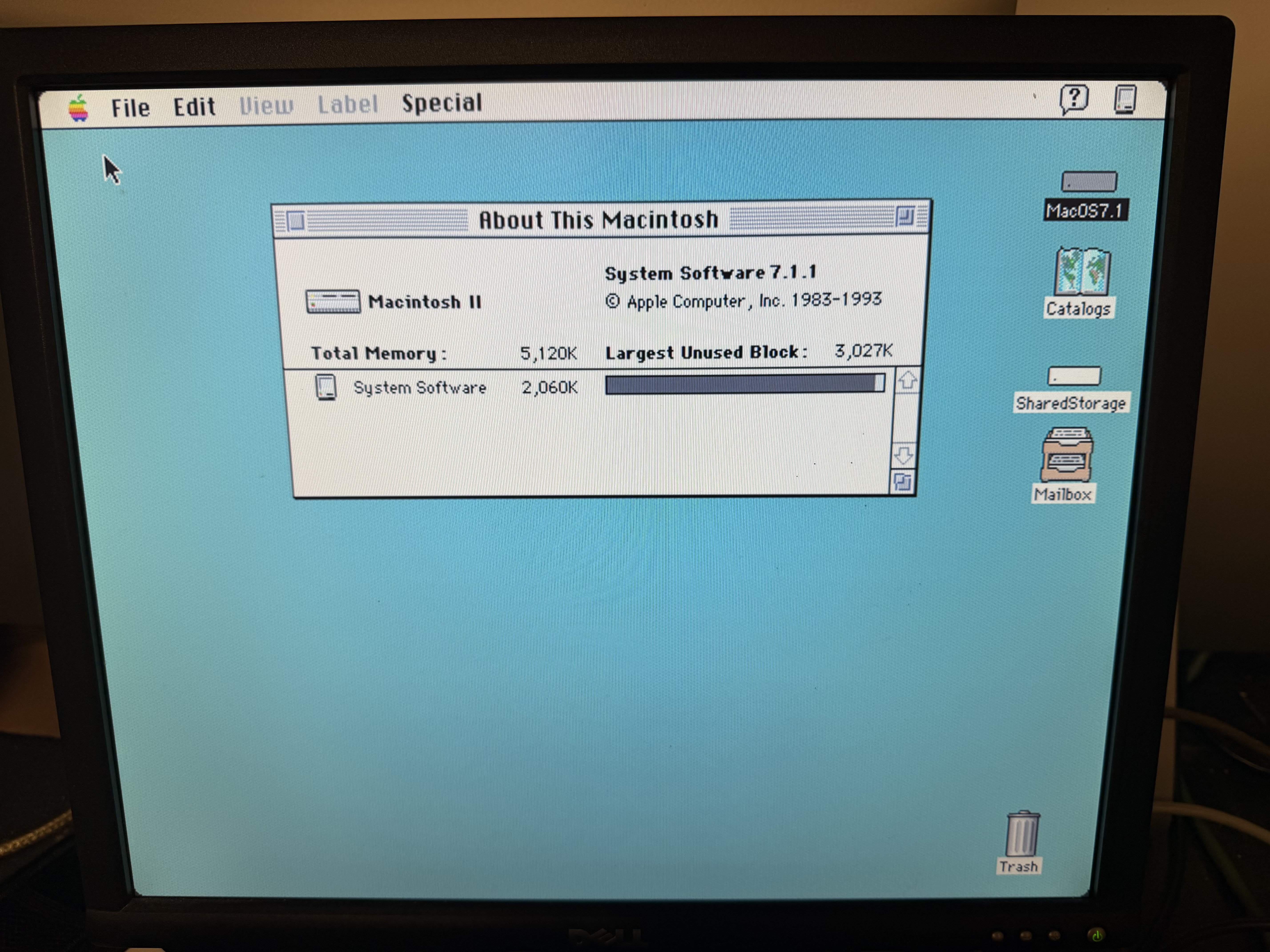Select the Catalogs desktop icon

[x=1082, y=271]
